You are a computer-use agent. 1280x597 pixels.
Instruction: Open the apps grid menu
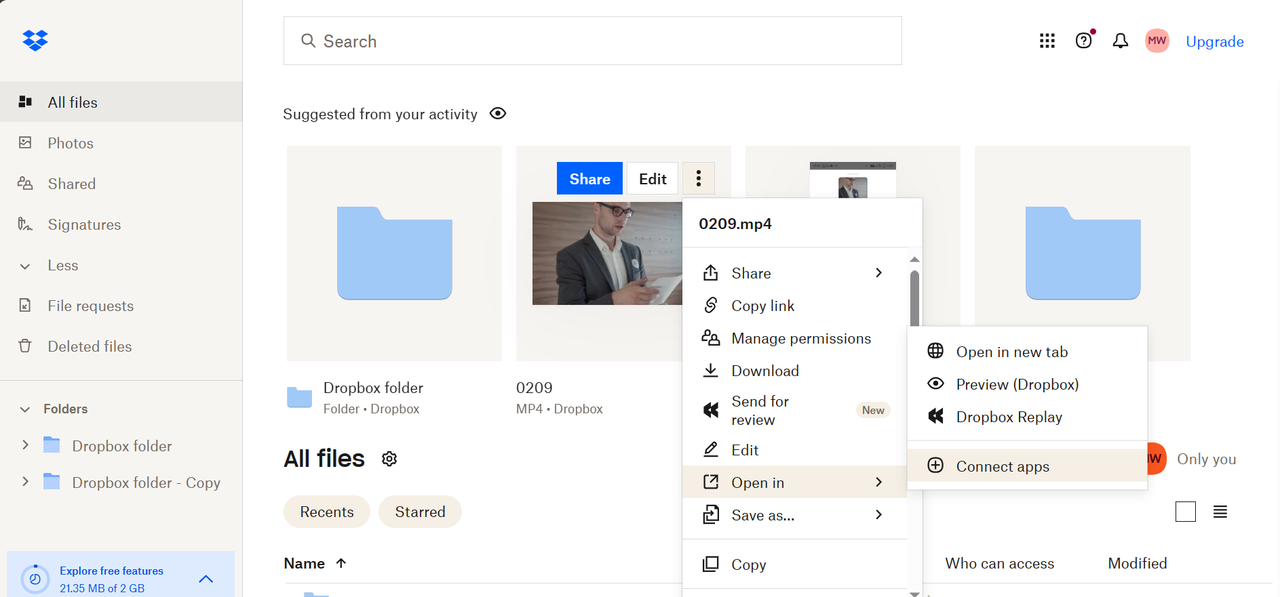(x=1047, y=40)
